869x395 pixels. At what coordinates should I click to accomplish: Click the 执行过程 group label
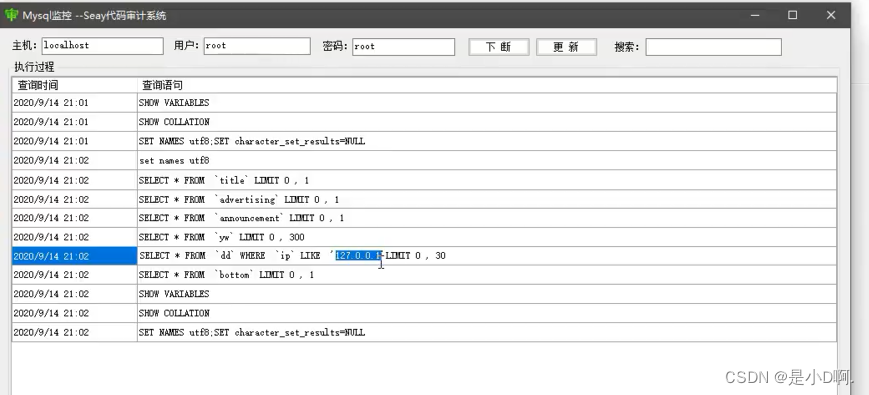[x=34, y=68]
